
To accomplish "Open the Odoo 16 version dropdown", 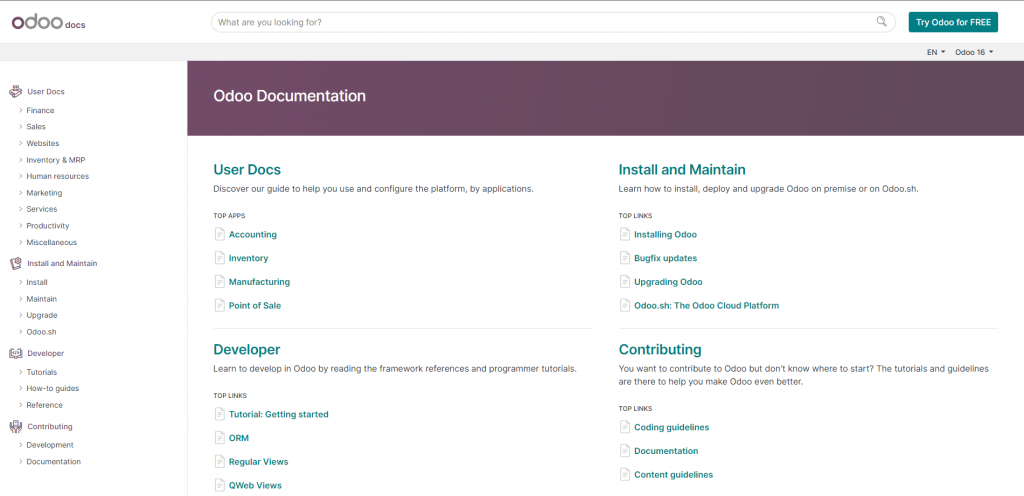I will coord(974,52).
